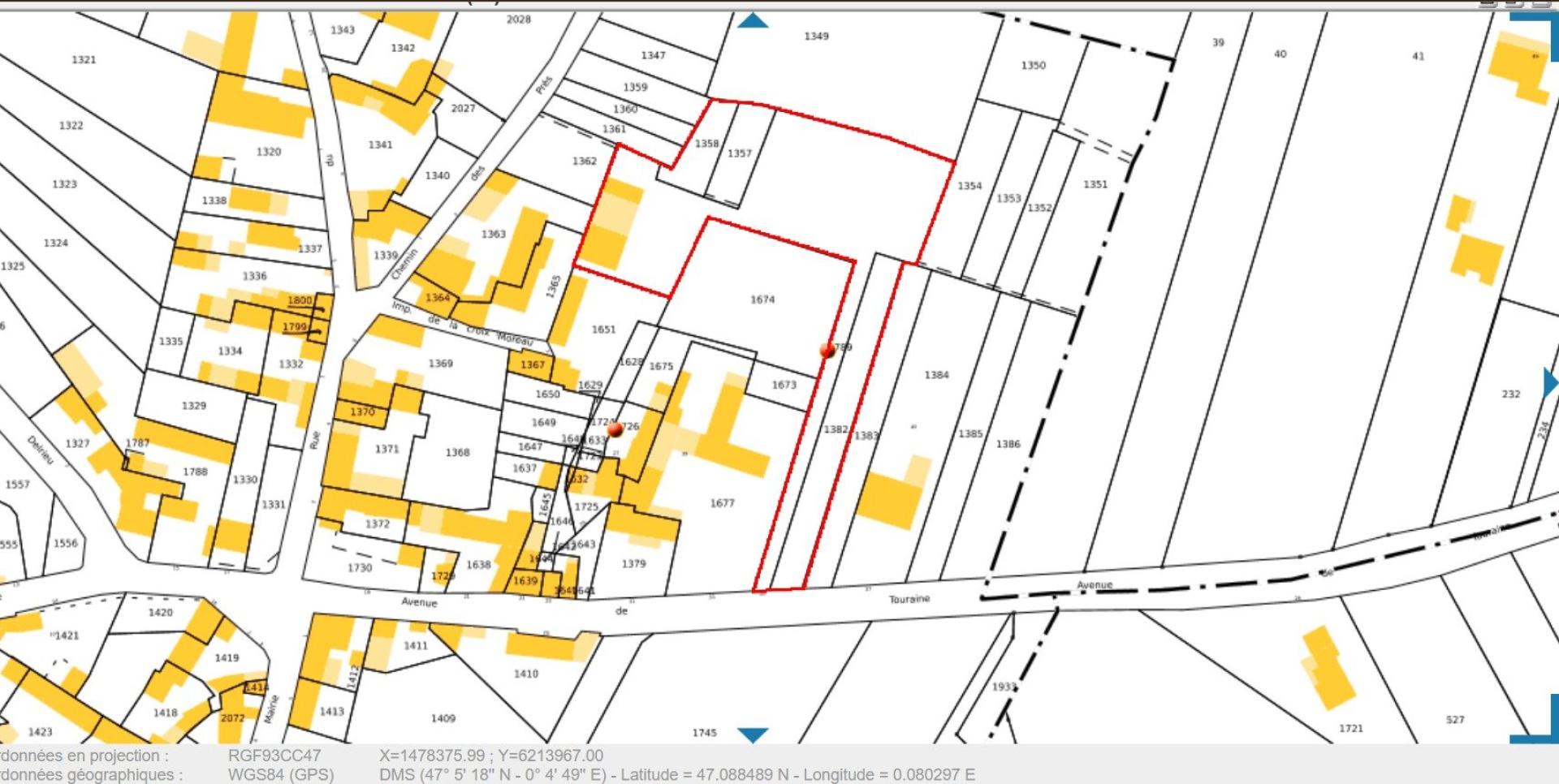The width and height of the screenshot is (1559, 784).
Task: Click the RGF93CC47 projection label
Action: (x=274, y=756)
